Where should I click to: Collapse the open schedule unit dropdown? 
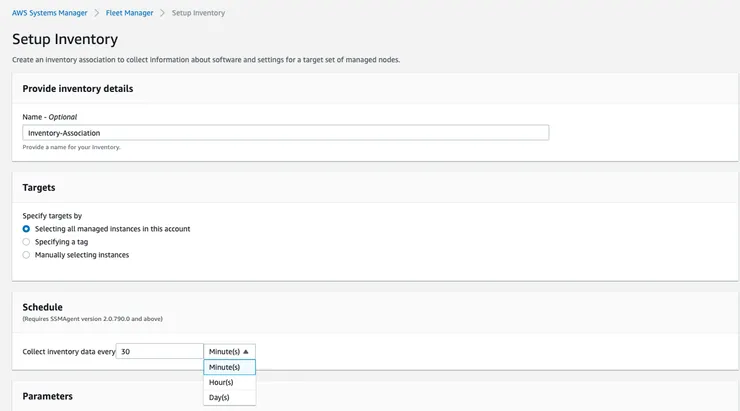(229, 352)
